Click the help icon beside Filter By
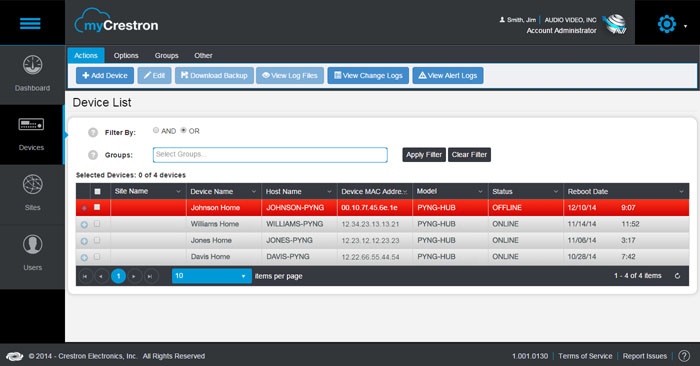Image resolution: width=700 pixels, height=366 pixels. [93, 132]
